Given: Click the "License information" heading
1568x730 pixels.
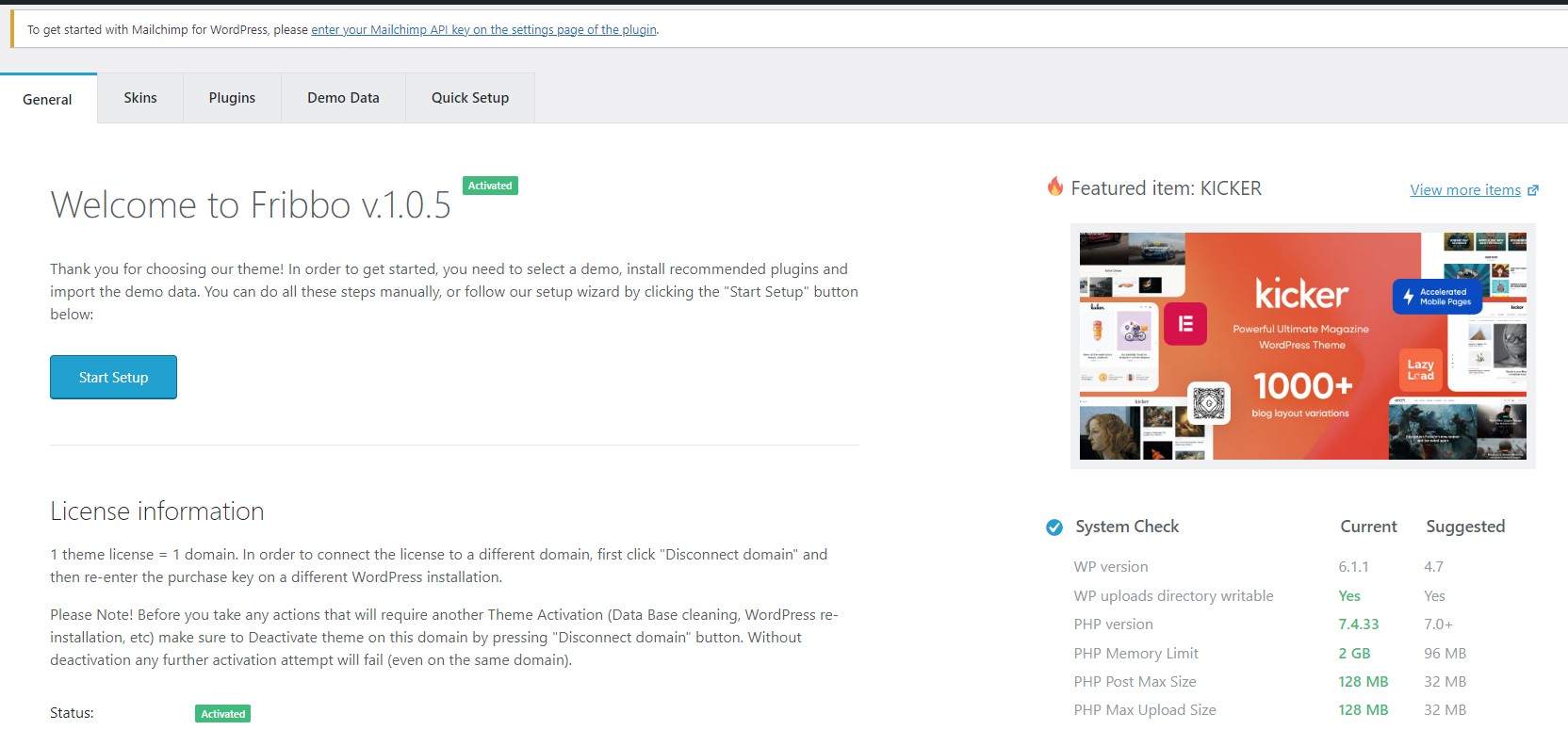Looking at the screenshot, I should 157,511.
